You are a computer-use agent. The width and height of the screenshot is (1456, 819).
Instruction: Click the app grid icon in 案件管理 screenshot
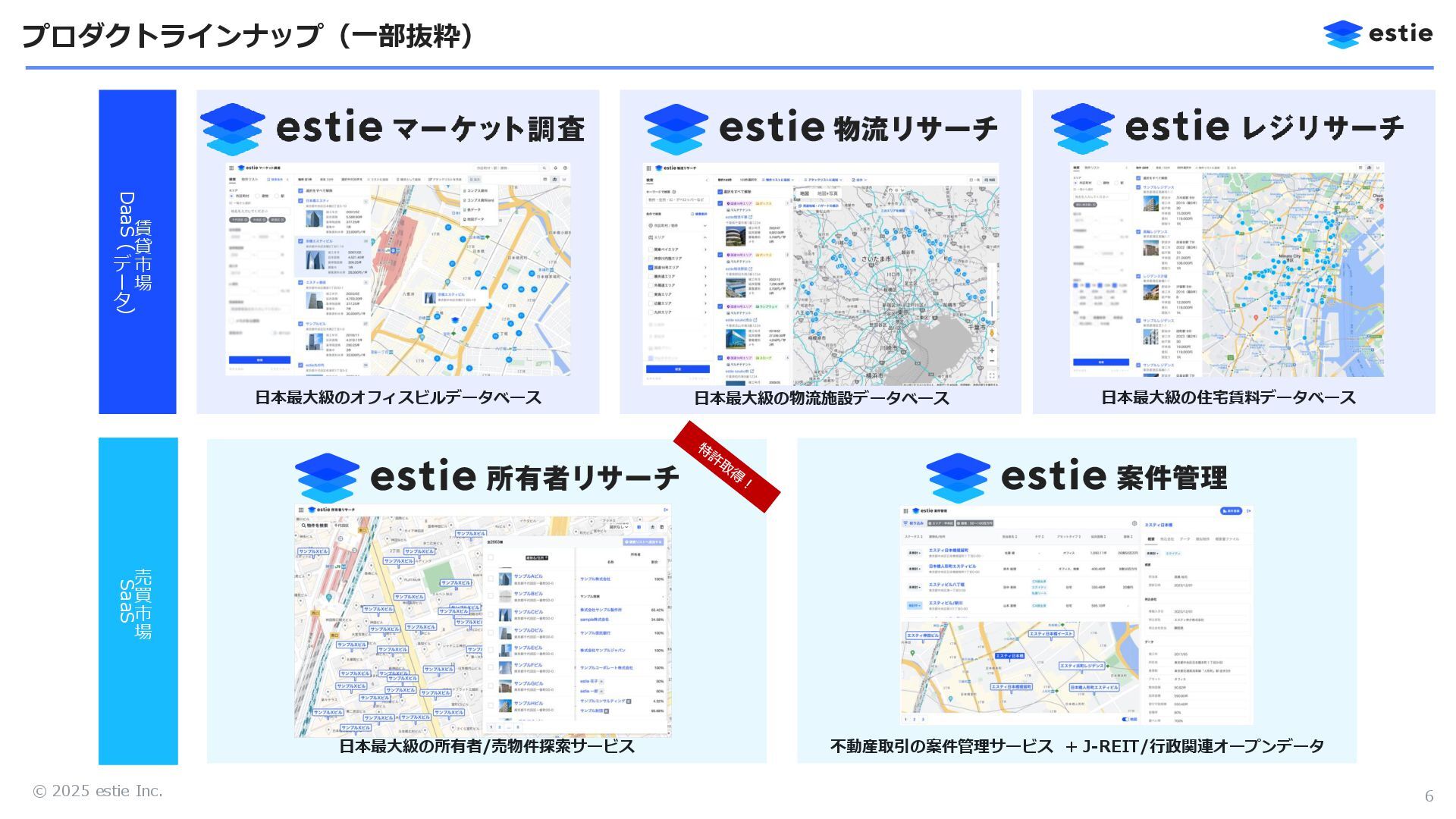click(906, 511)
